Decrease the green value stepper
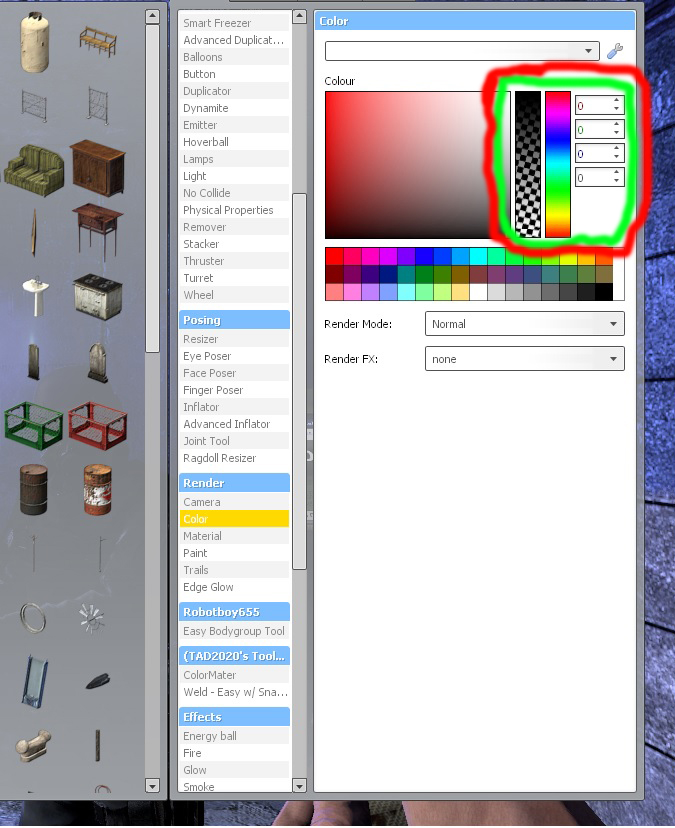This screenshot has height=828, width=675. coord(616,133)
